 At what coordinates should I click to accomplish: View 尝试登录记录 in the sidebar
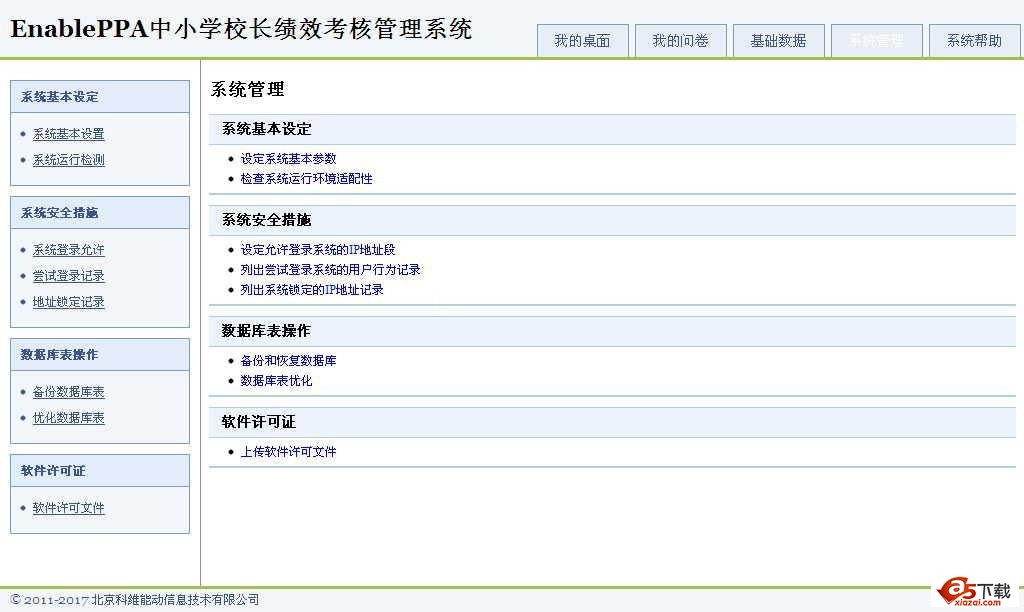pyautogui.click(x=69, y=276)
